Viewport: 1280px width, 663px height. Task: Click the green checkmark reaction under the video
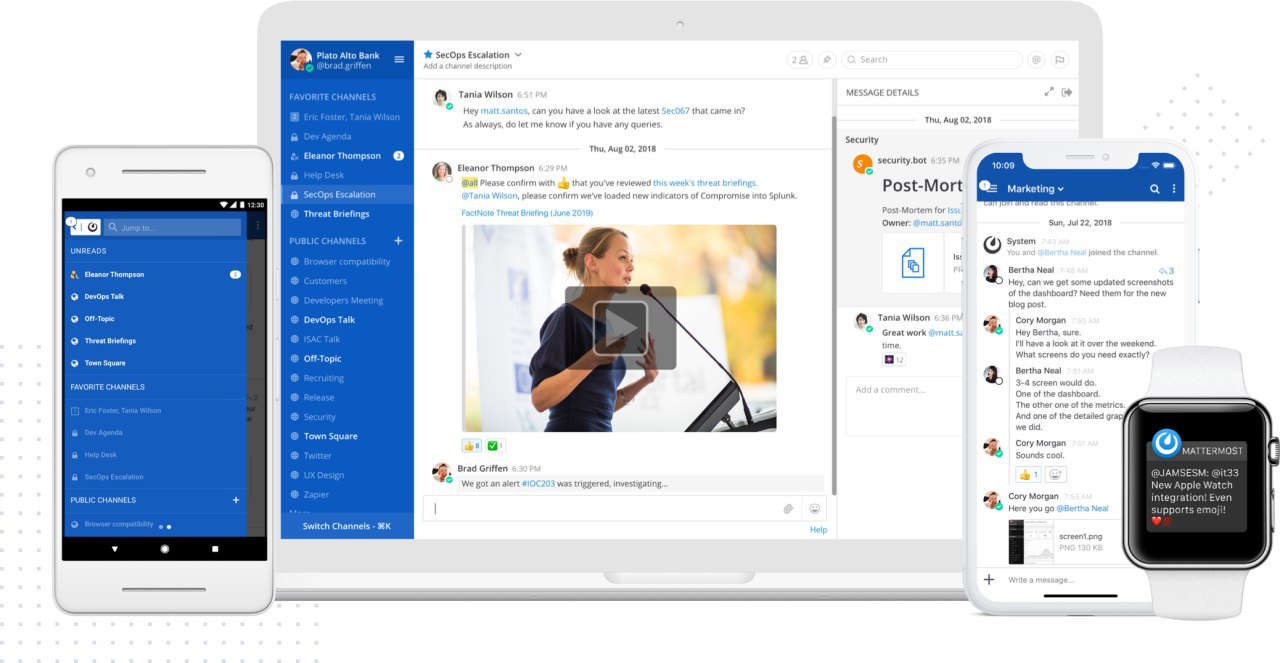pyautogui.click(x=496, y=446)
